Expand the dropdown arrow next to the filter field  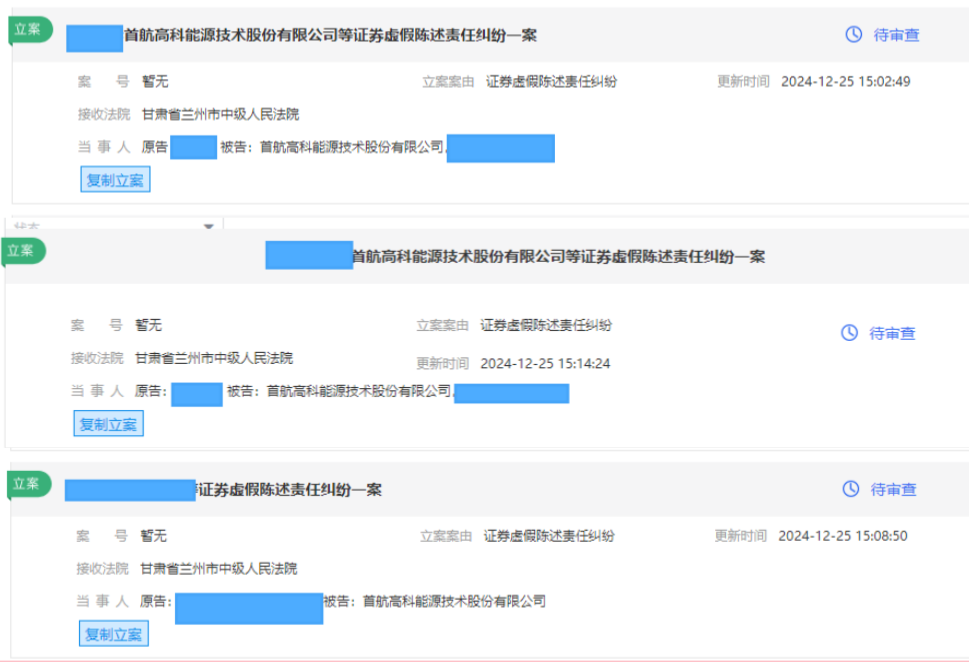(207, 227)
